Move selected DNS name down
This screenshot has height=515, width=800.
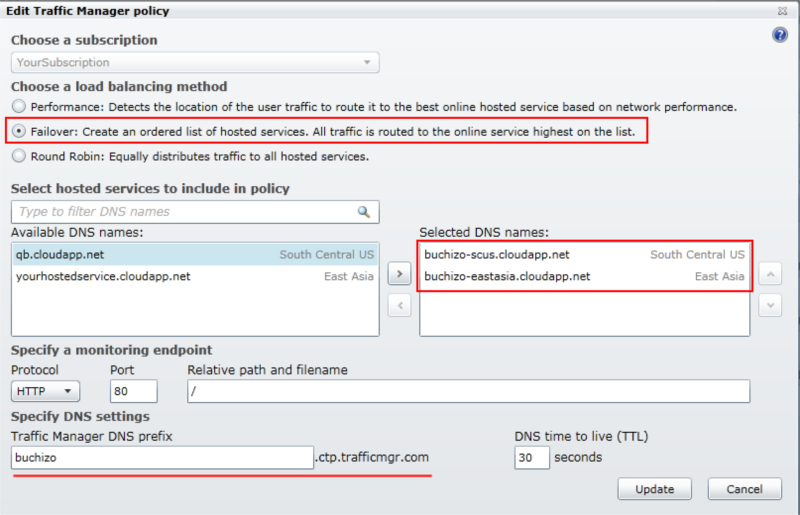[x=770, y=306]
